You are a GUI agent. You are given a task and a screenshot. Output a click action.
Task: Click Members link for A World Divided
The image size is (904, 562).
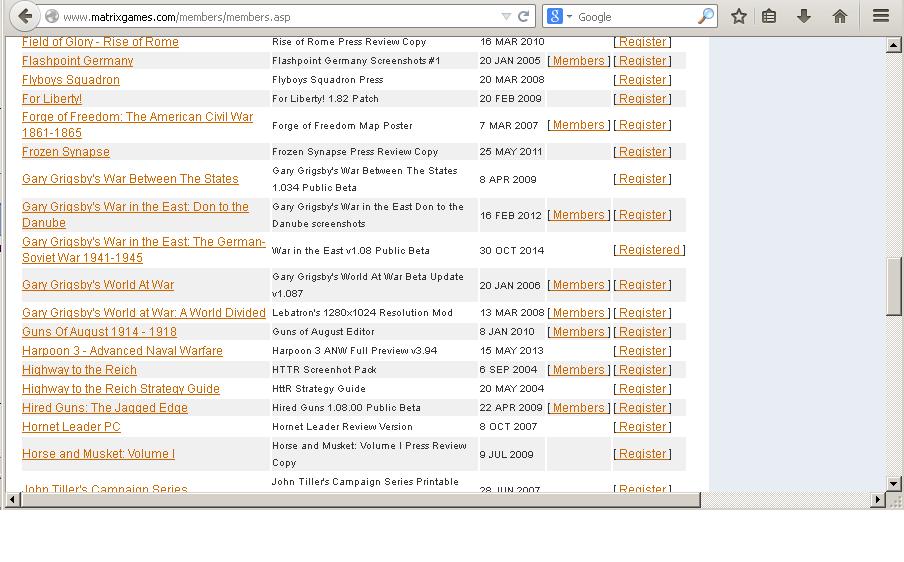(x=578, y=312)
